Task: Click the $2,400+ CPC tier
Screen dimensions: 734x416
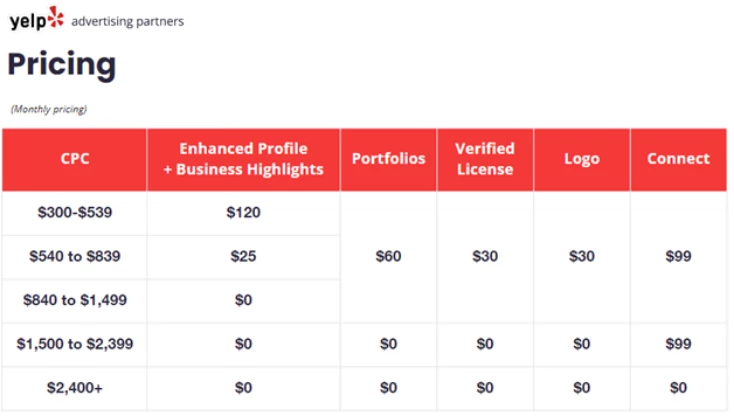Action: [x=75, y=388]
